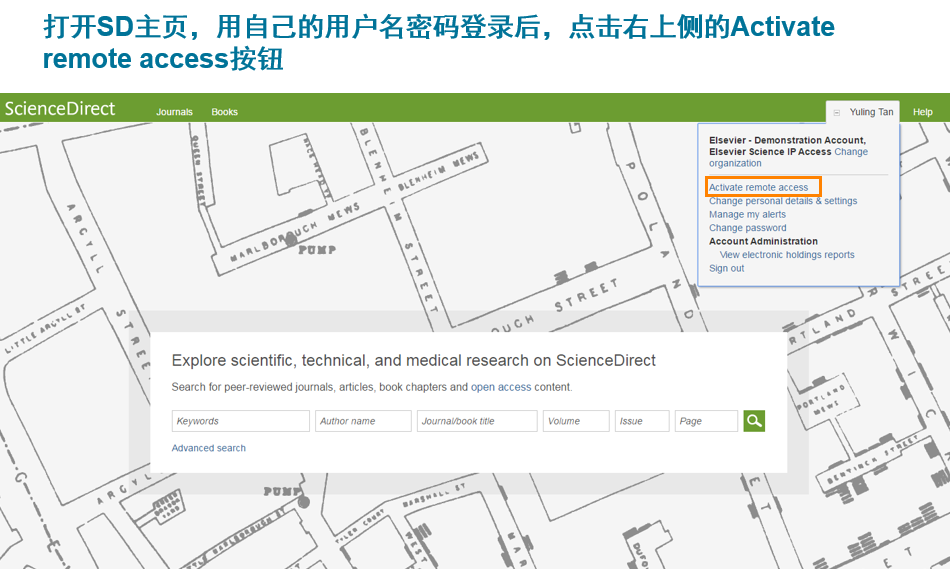Collapse the Yuling Tan user menu icon
Image resolution: width=950 pixels, height=569 pixels.
[837, 113]
